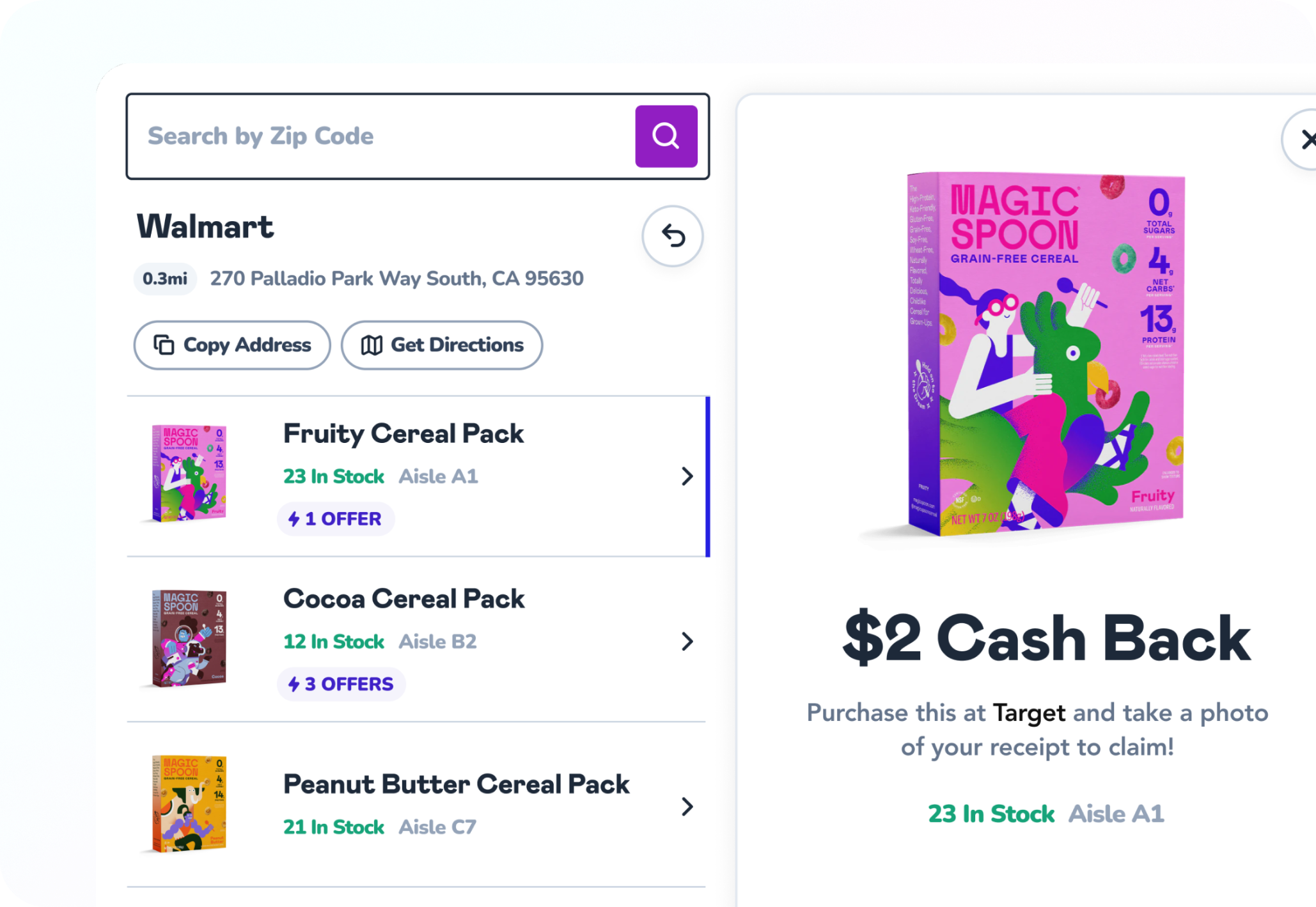Click the map icon in Get Directions

[x=372, y=345]
